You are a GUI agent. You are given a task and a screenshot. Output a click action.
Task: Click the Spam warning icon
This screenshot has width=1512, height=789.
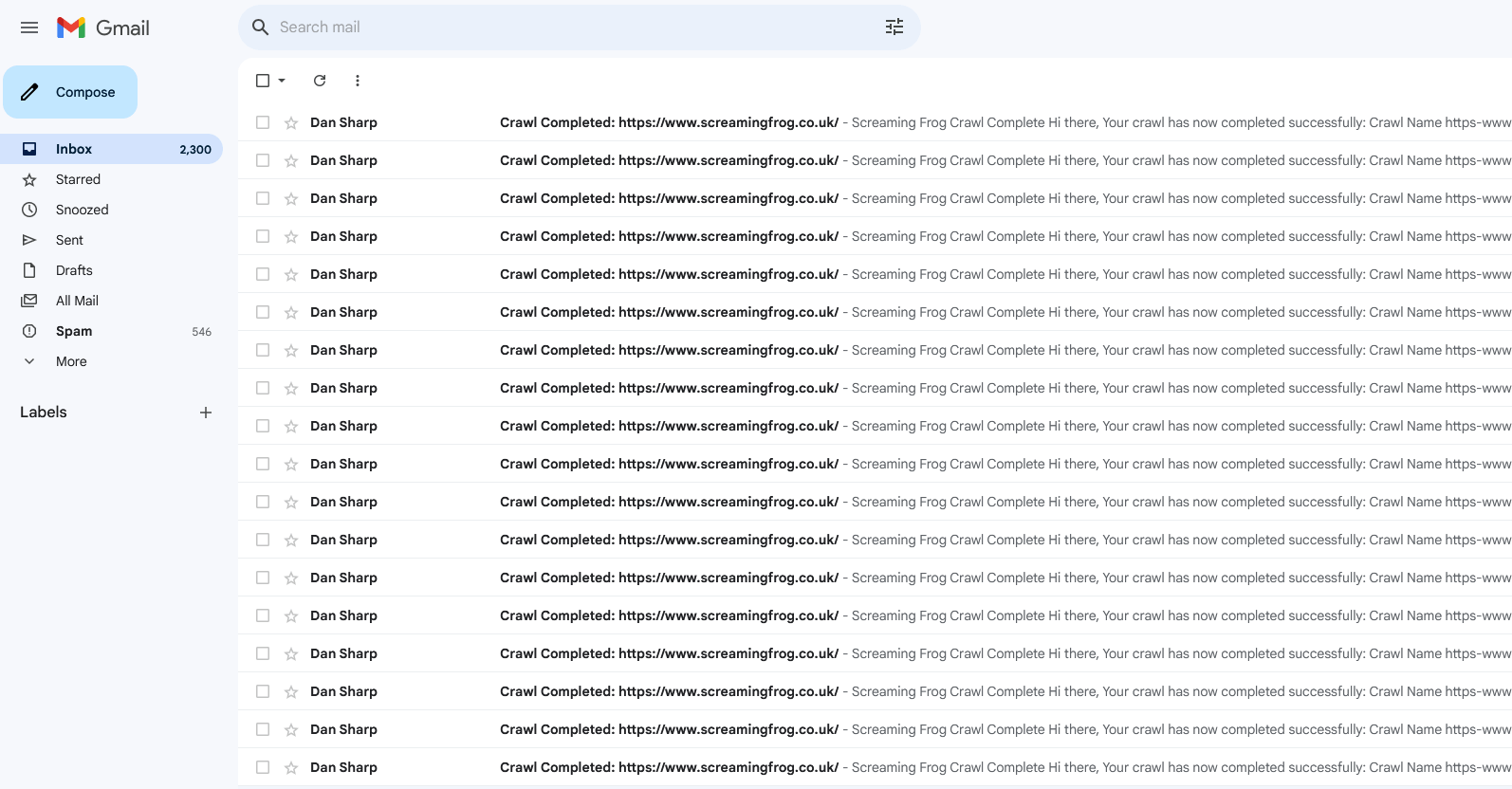(29, 331)
